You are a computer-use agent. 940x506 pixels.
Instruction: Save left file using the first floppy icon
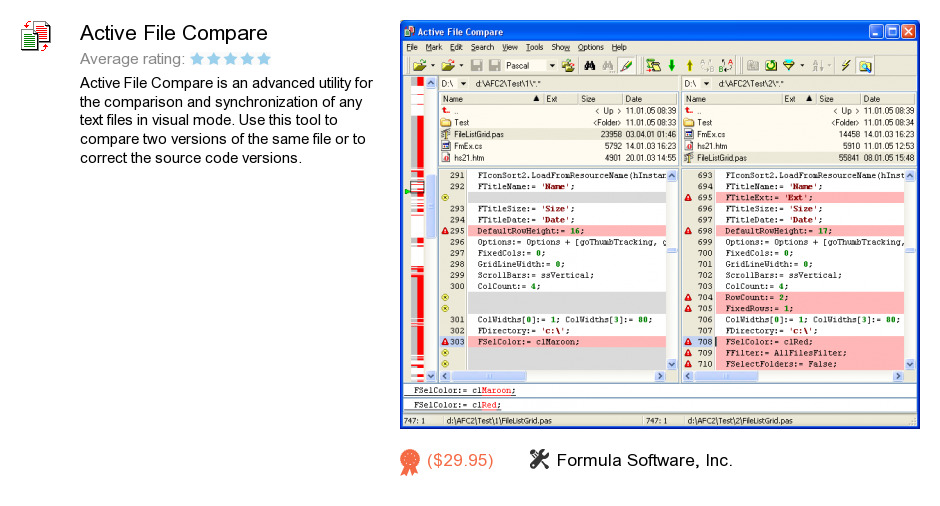point(477,65)
